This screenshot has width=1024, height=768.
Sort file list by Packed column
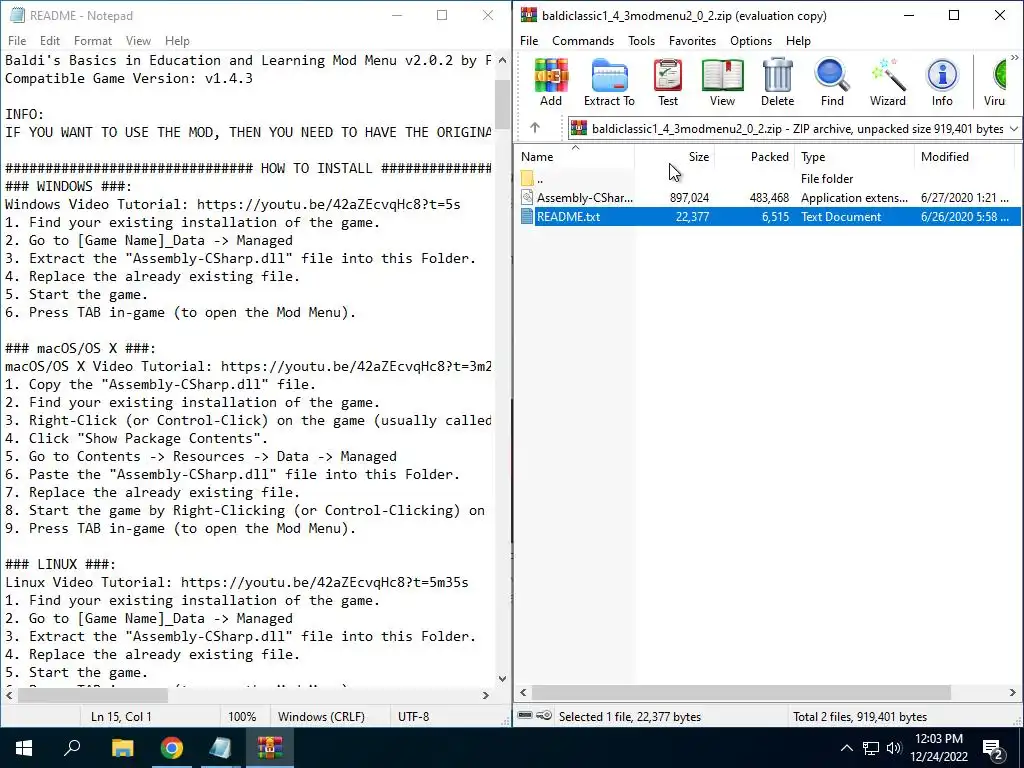click(x=755, y=157)
